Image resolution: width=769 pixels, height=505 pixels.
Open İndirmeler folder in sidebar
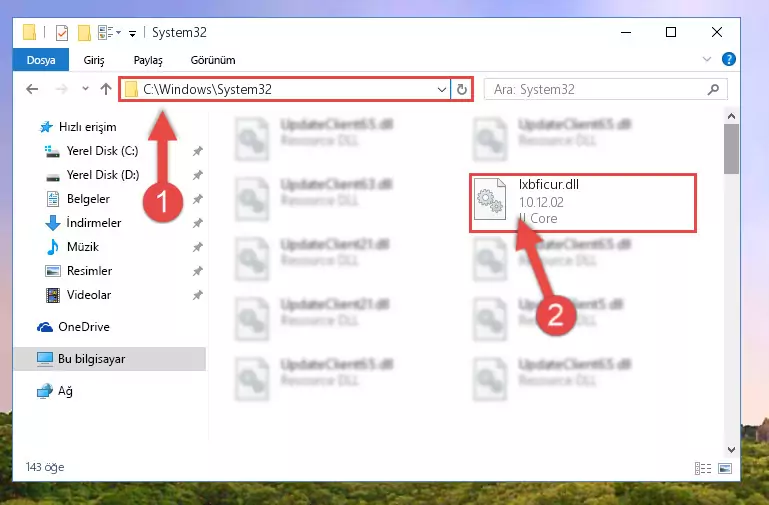[x=82, y=223]
